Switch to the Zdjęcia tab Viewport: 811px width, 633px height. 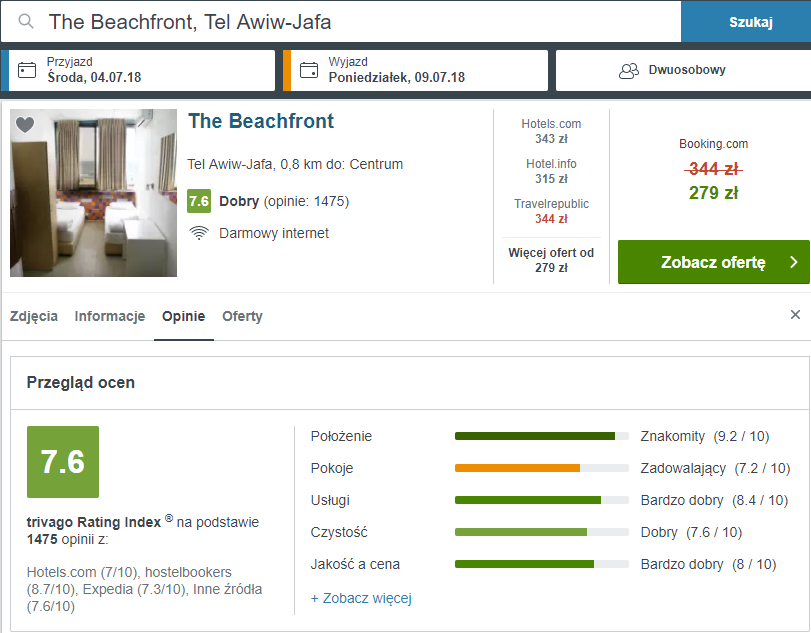(34, 316)
